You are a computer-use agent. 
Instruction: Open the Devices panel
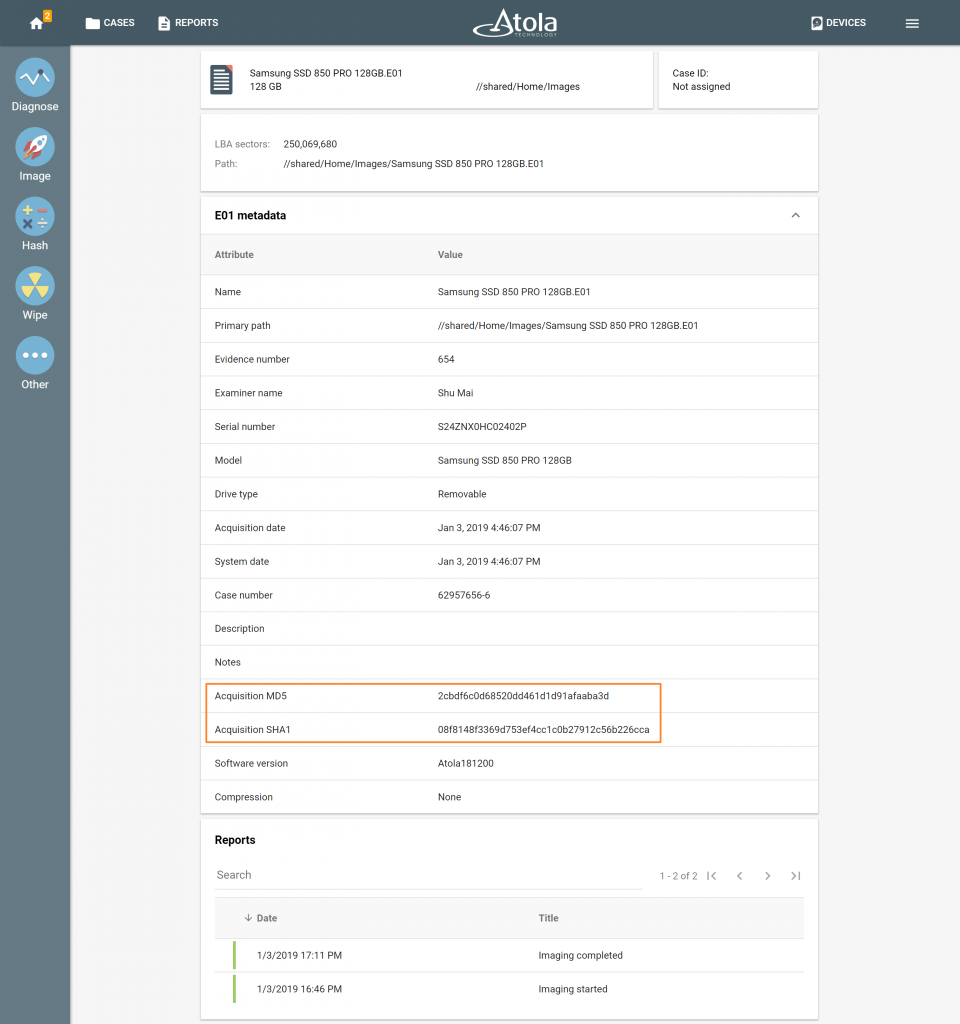839,23
